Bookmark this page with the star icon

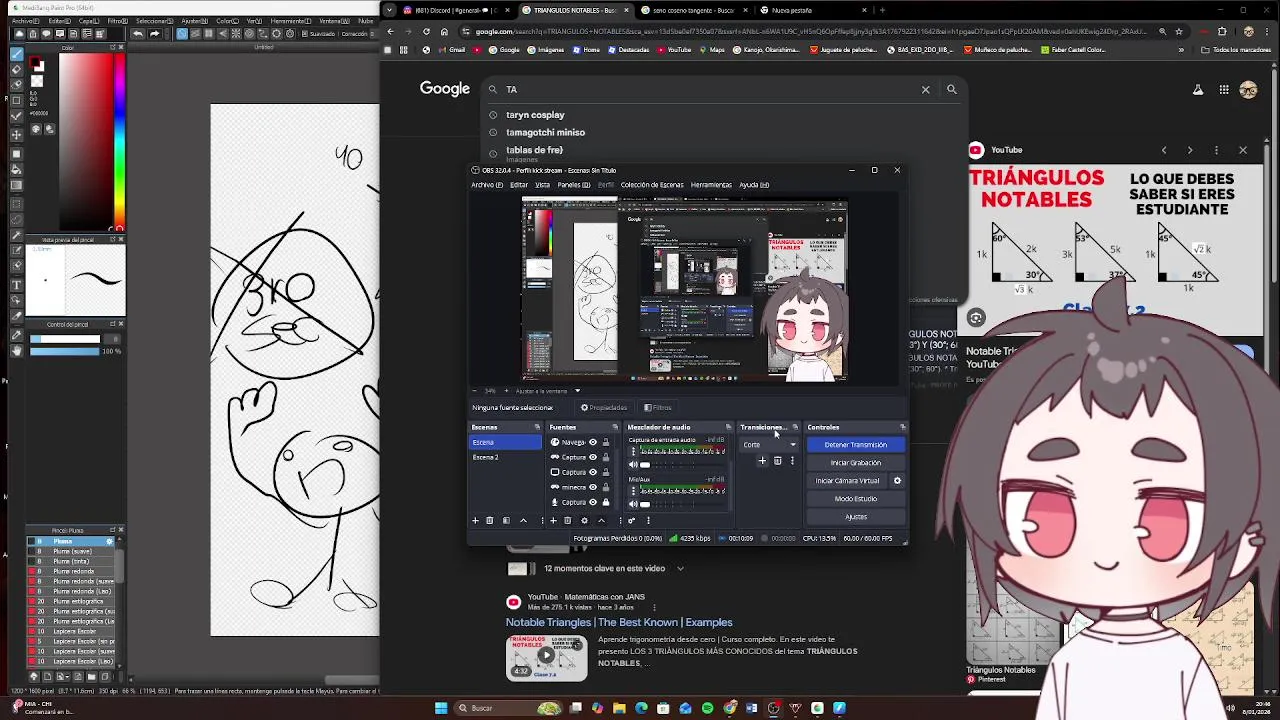1181,31
